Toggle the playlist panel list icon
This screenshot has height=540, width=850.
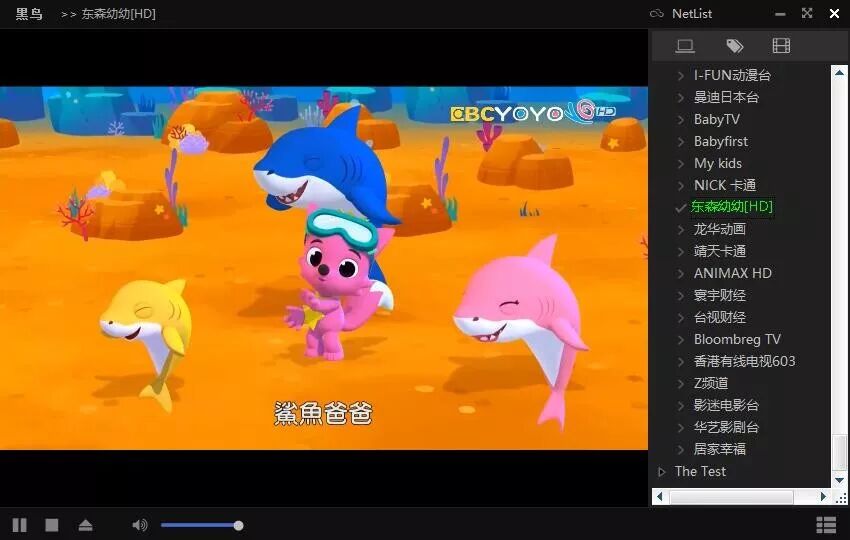pyautogui.click(x=826, y=525)
